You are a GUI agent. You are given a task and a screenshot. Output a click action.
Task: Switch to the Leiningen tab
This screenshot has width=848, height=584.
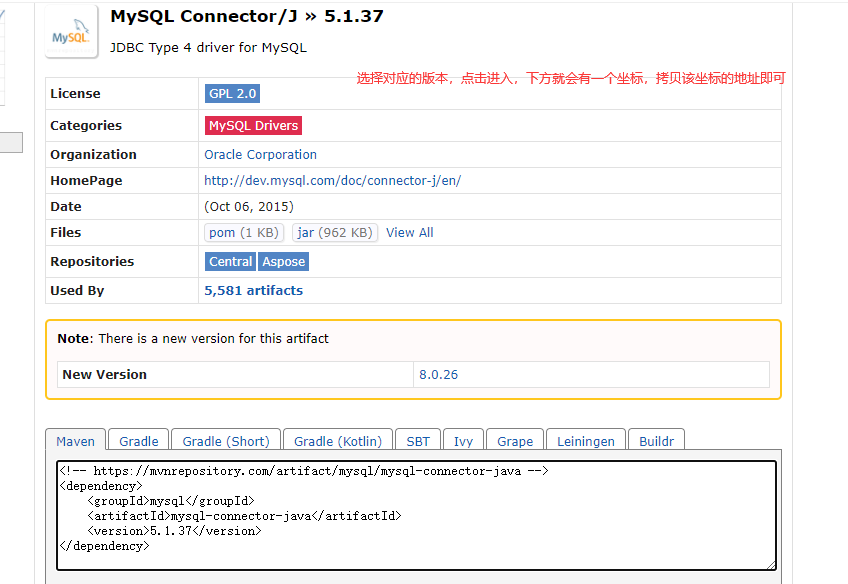(x=586, y=441)
